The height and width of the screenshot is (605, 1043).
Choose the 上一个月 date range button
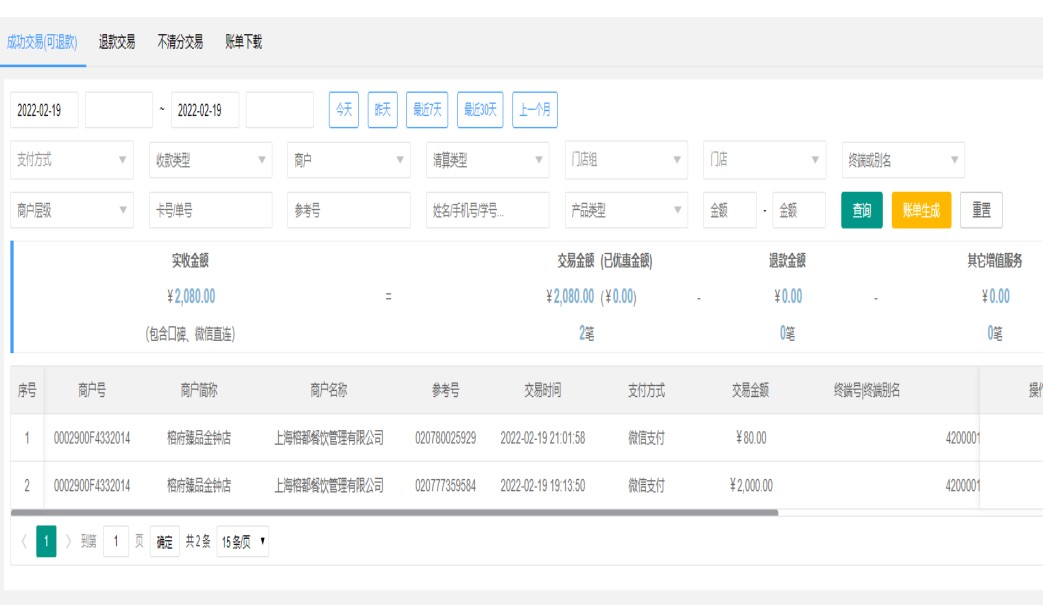[535, 110]
